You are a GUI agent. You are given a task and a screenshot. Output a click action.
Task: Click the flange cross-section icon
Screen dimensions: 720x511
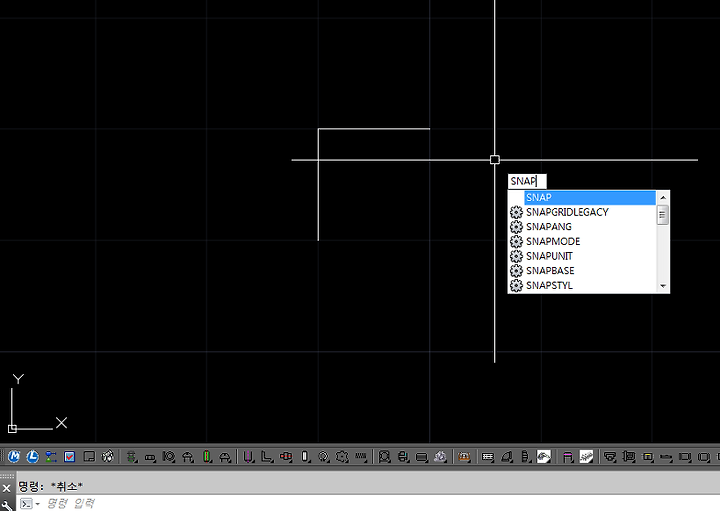(610, 456)
